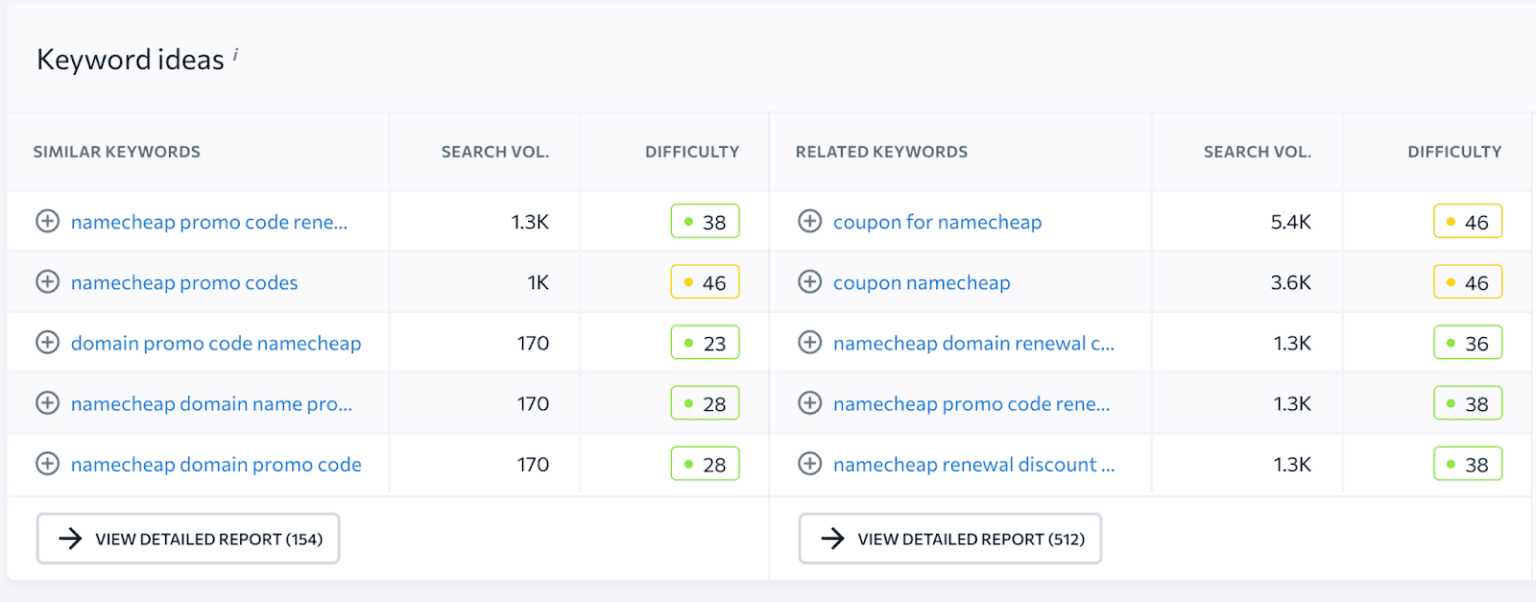Click difficulty badge 28 for "namecheap domain promo code"
The image size is (1536, 602).
[705, 464]
